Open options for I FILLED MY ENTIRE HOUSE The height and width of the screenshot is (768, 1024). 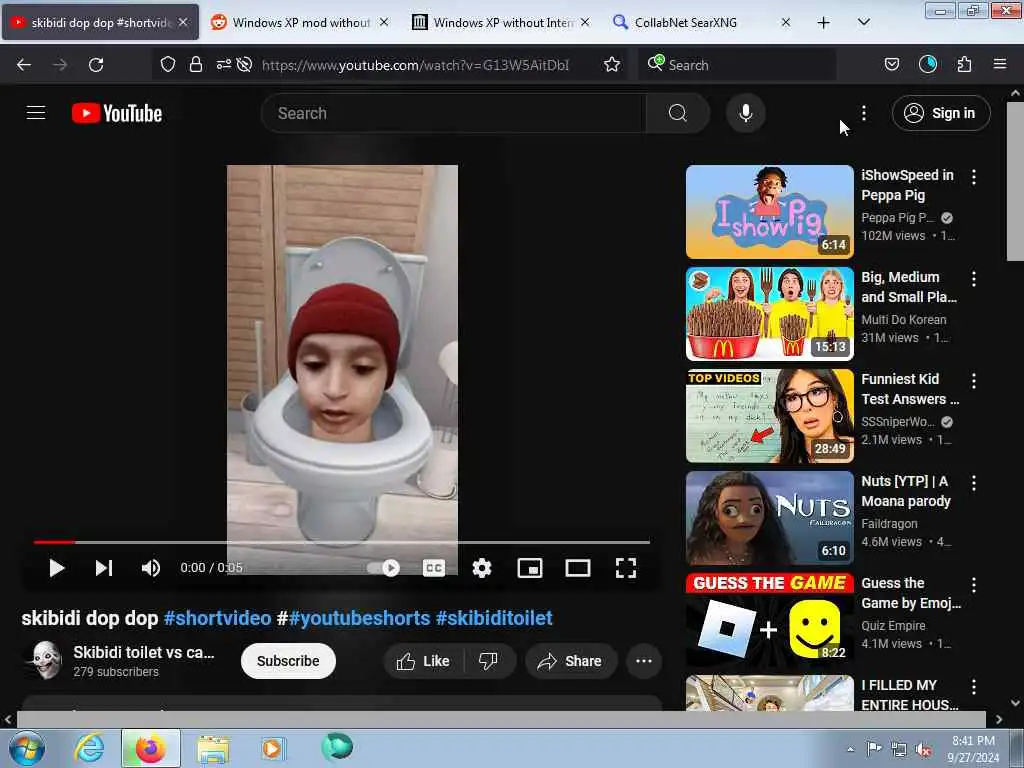pos(974,686)
